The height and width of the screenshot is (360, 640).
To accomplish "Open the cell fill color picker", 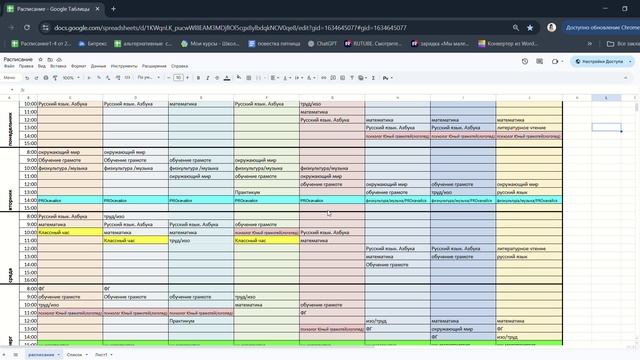I will pos(239,78).
